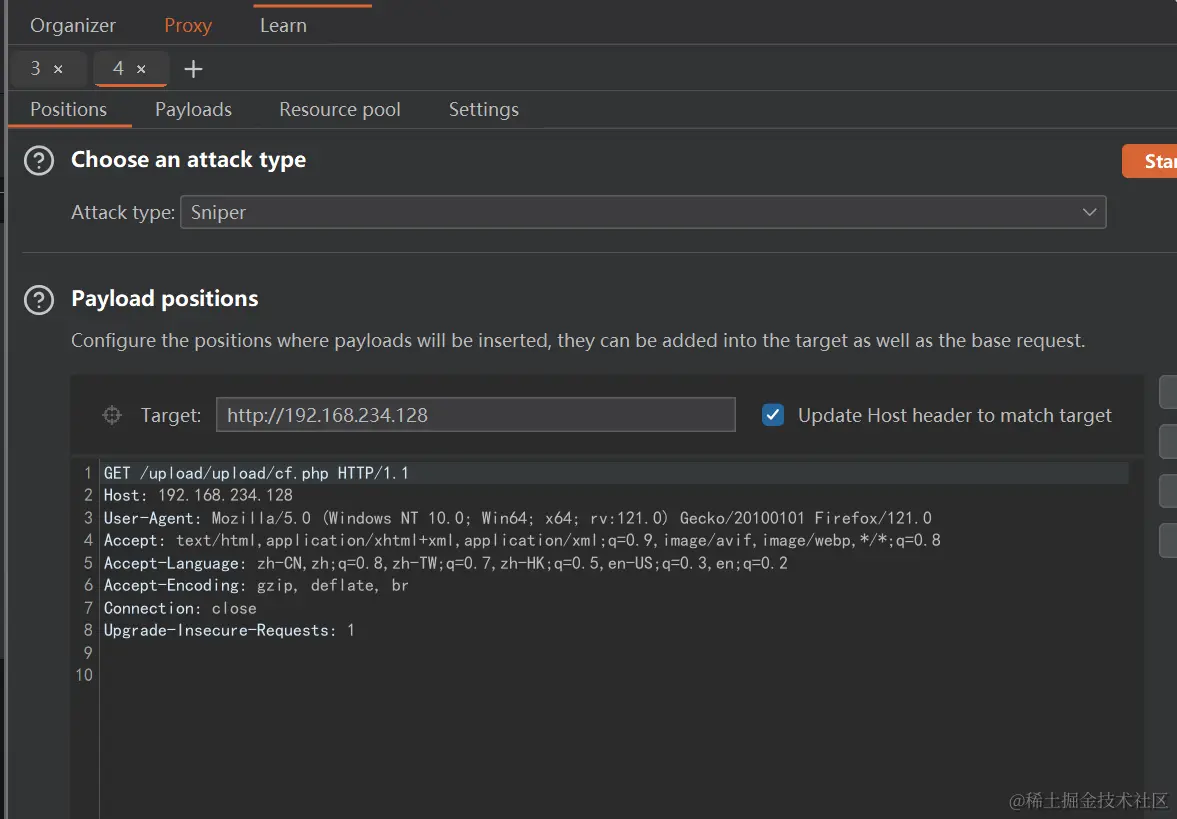1177x819 pixels.
Task: Select Intruder tab 3
Action: (35, 68)
